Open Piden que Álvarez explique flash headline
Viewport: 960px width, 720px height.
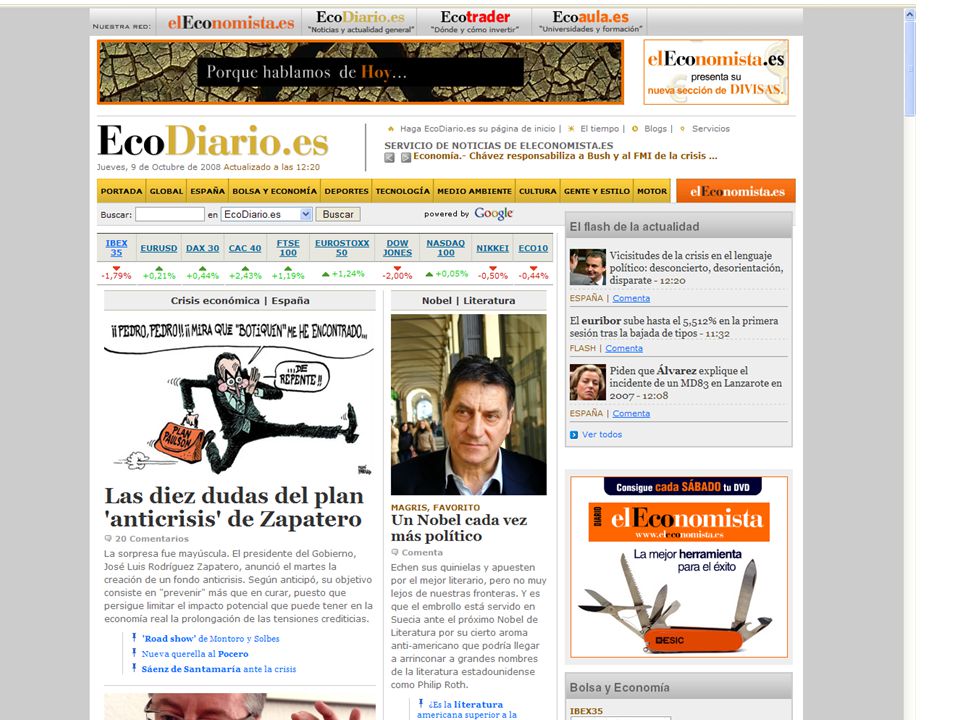tap(696, 383)
